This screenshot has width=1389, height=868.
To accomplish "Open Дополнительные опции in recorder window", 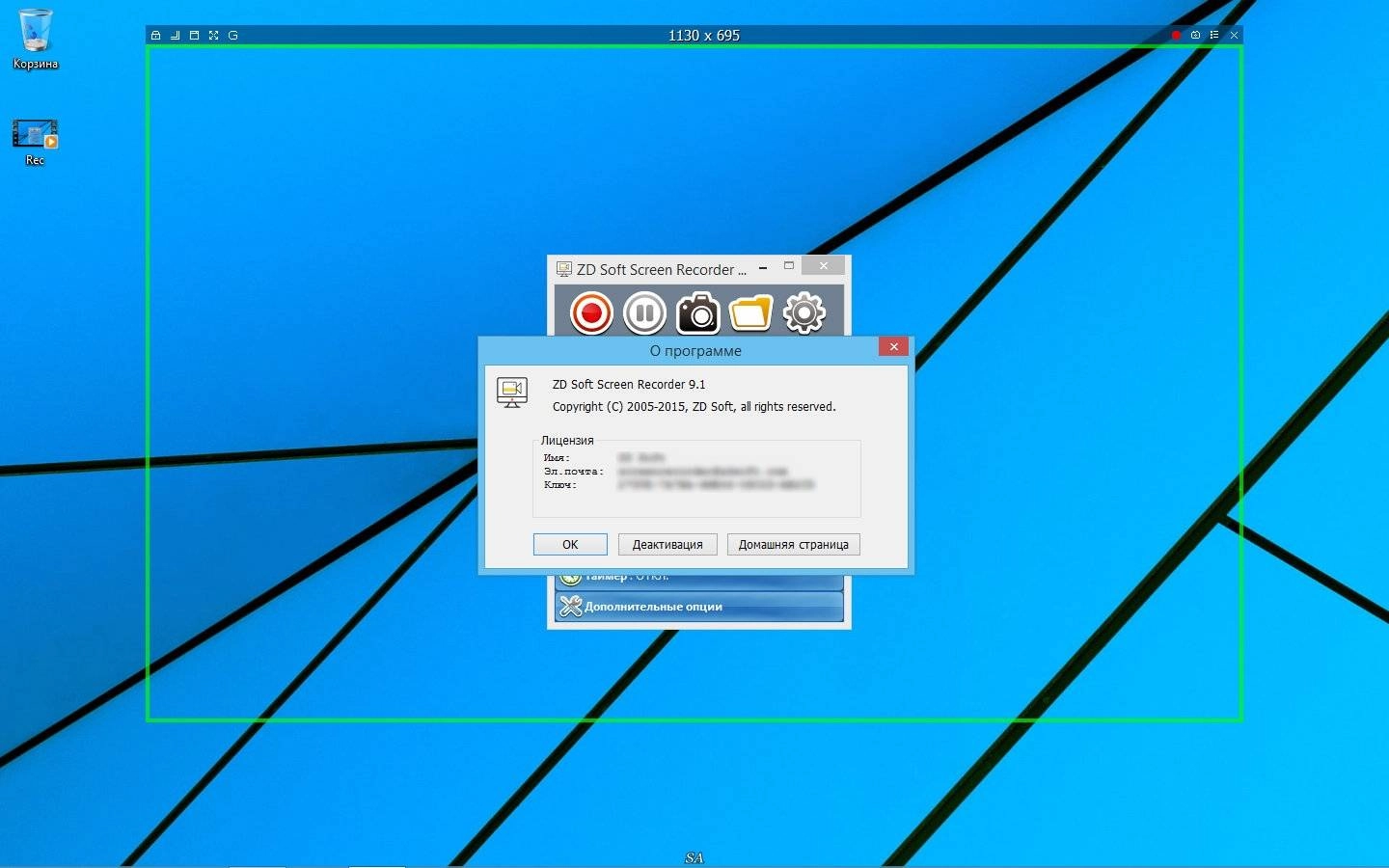I will [699, 607].
